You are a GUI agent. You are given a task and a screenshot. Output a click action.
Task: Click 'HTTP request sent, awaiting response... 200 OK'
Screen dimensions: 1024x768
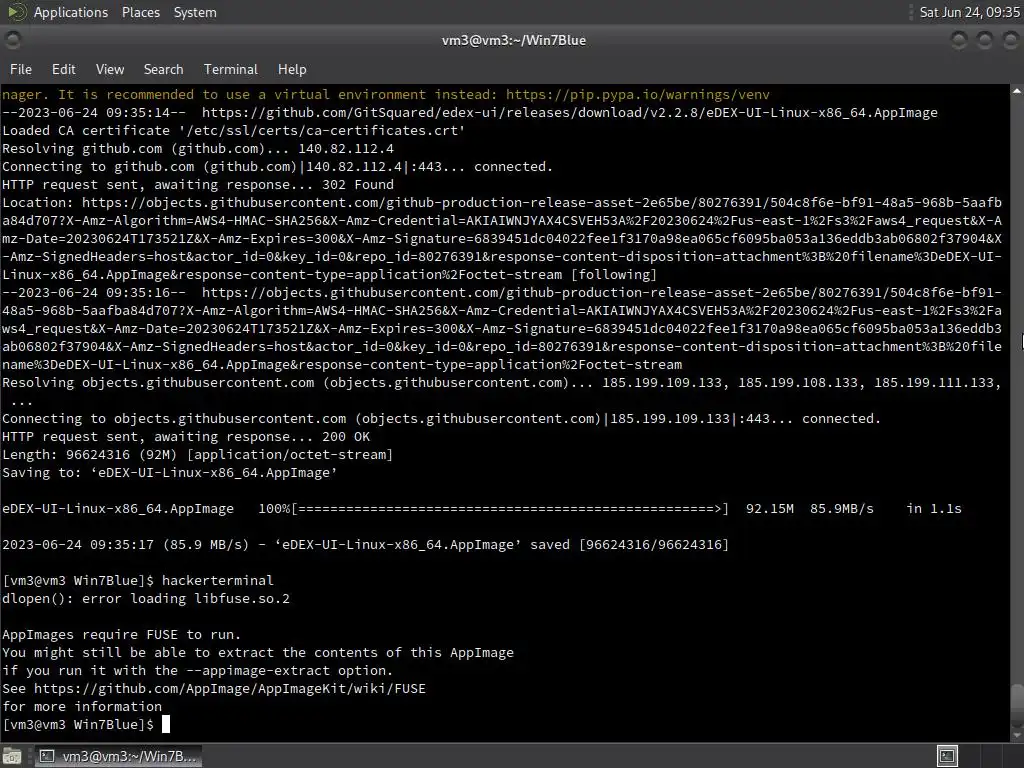pos(186,437)
